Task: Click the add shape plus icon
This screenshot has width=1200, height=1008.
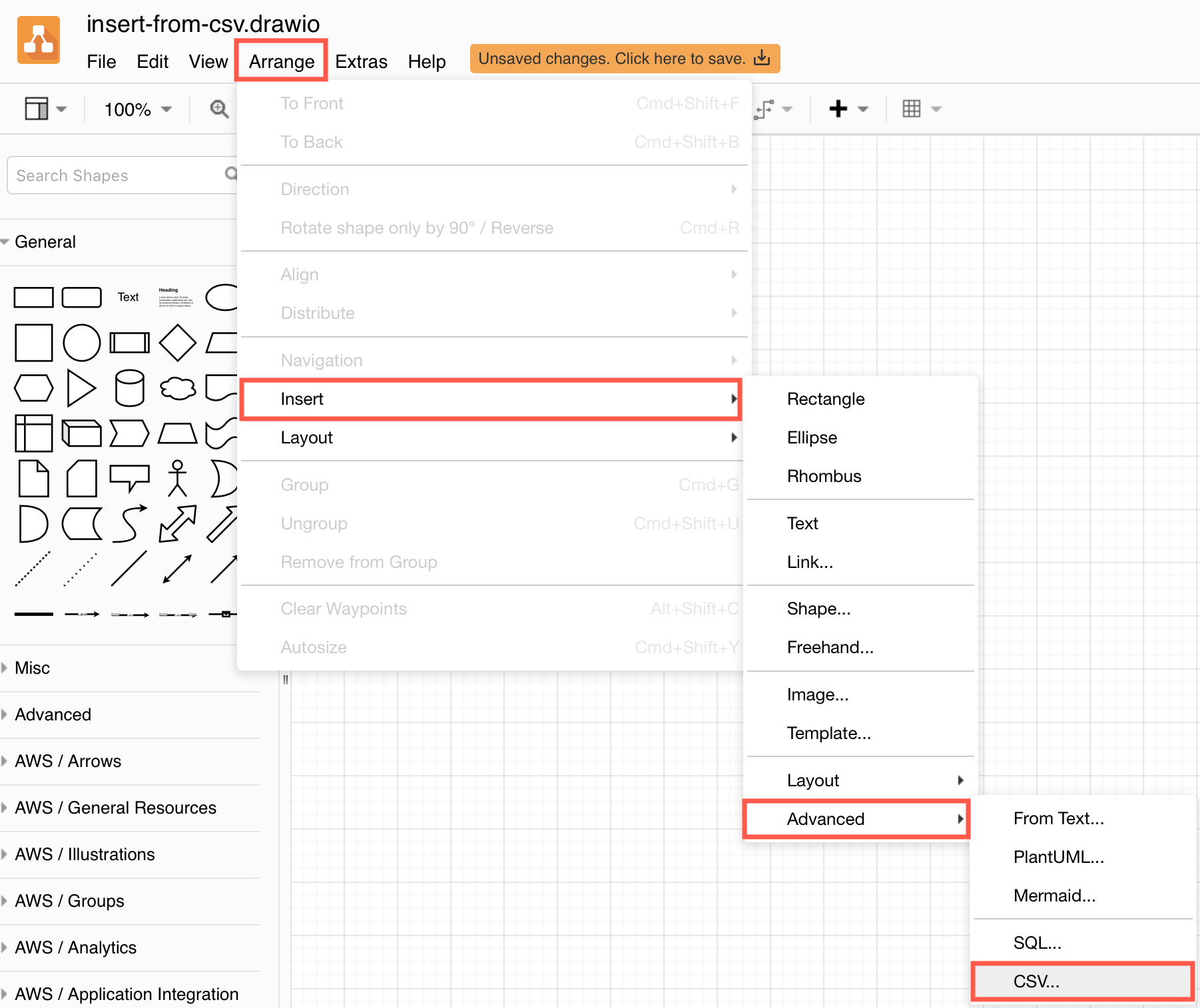Action: click(839, 109)
